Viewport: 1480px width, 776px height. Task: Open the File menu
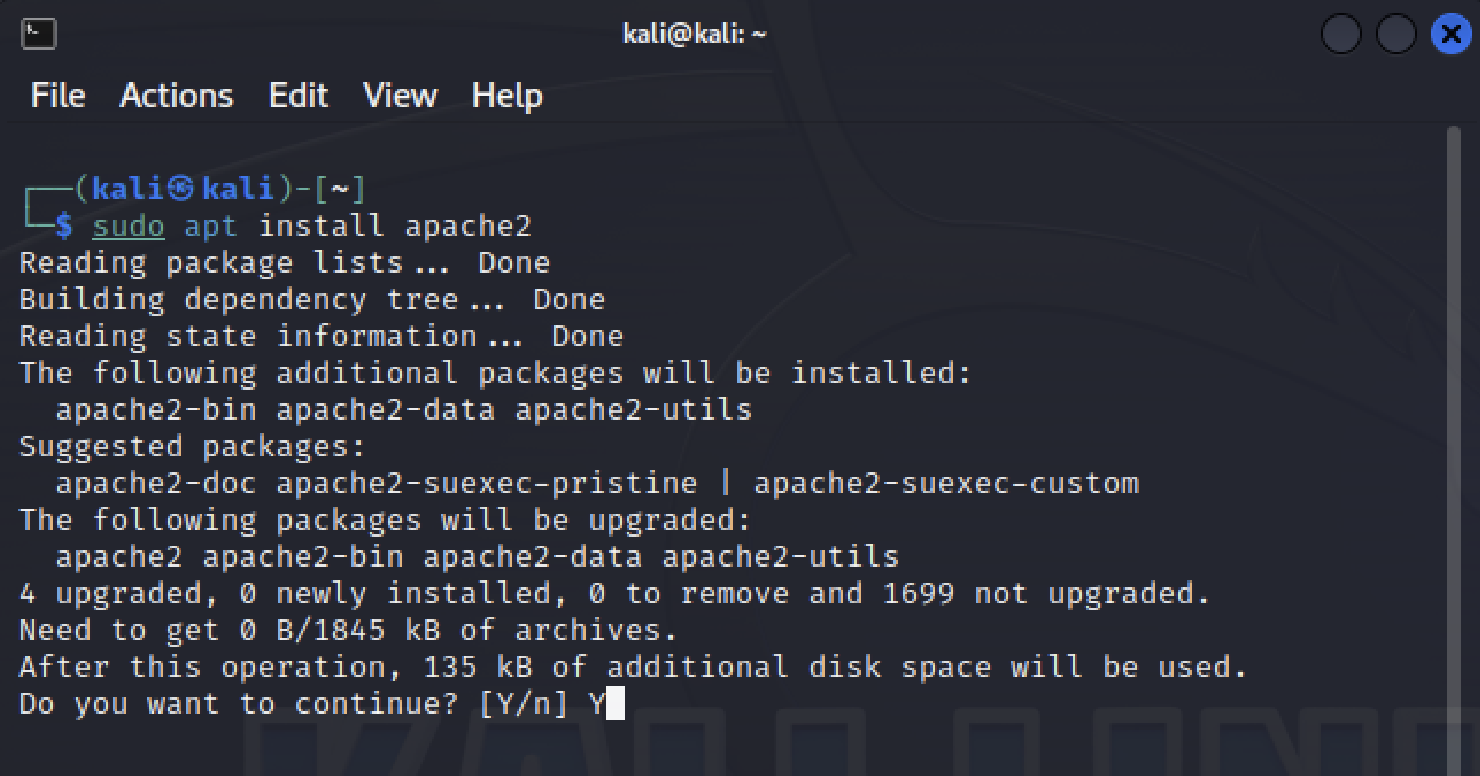coord(58,96)
